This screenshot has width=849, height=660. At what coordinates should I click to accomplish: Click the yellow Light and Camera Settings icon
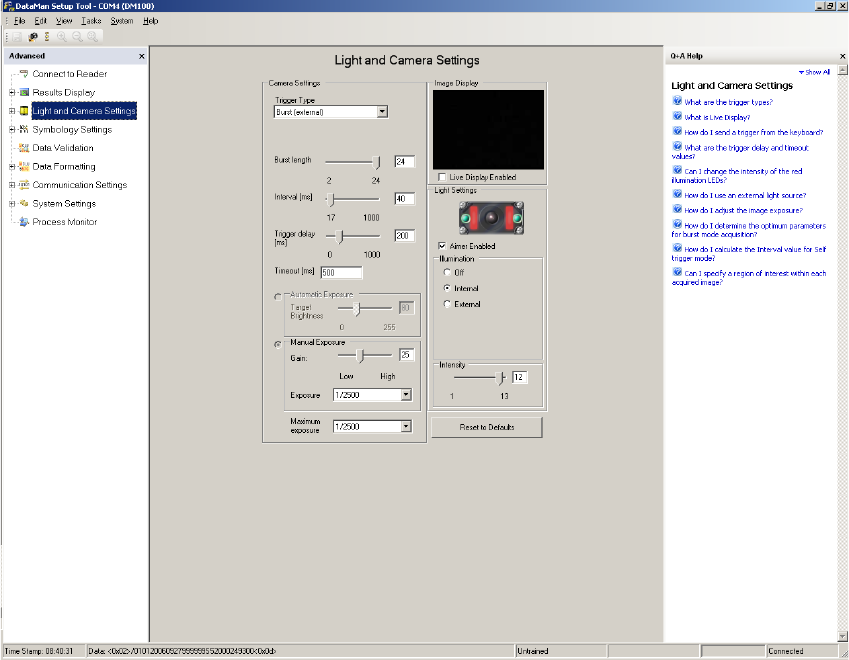[x=24, y=110]
